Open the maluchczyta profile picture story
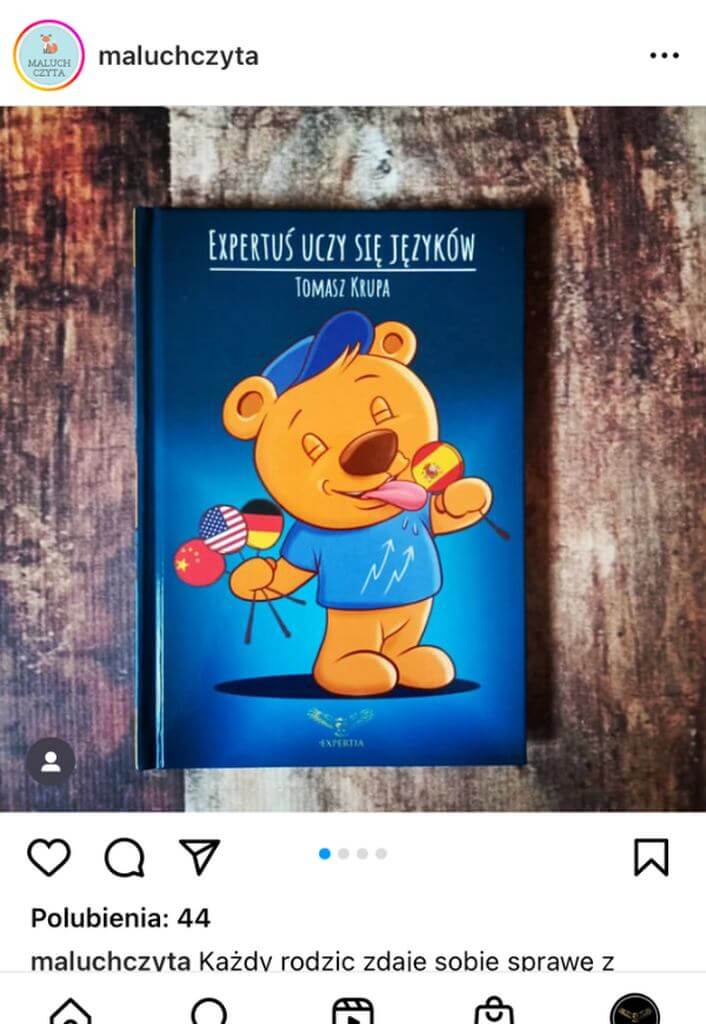The height and width of the screenshot is (1024, 706). 49,56
